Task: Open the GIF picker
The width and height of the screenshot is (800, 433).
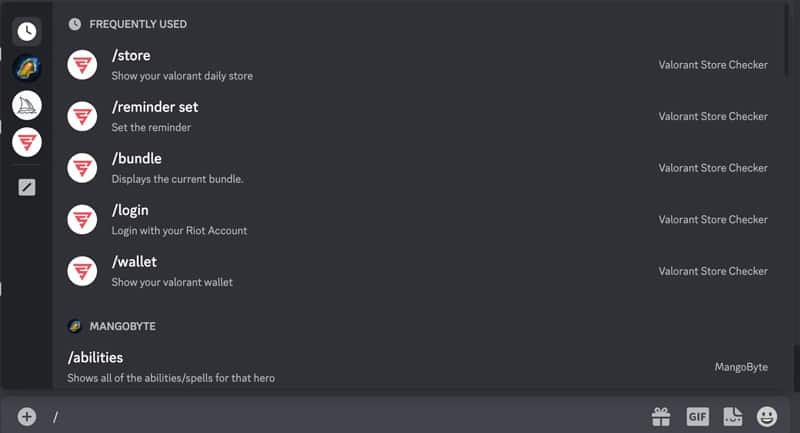Action: 697,416
